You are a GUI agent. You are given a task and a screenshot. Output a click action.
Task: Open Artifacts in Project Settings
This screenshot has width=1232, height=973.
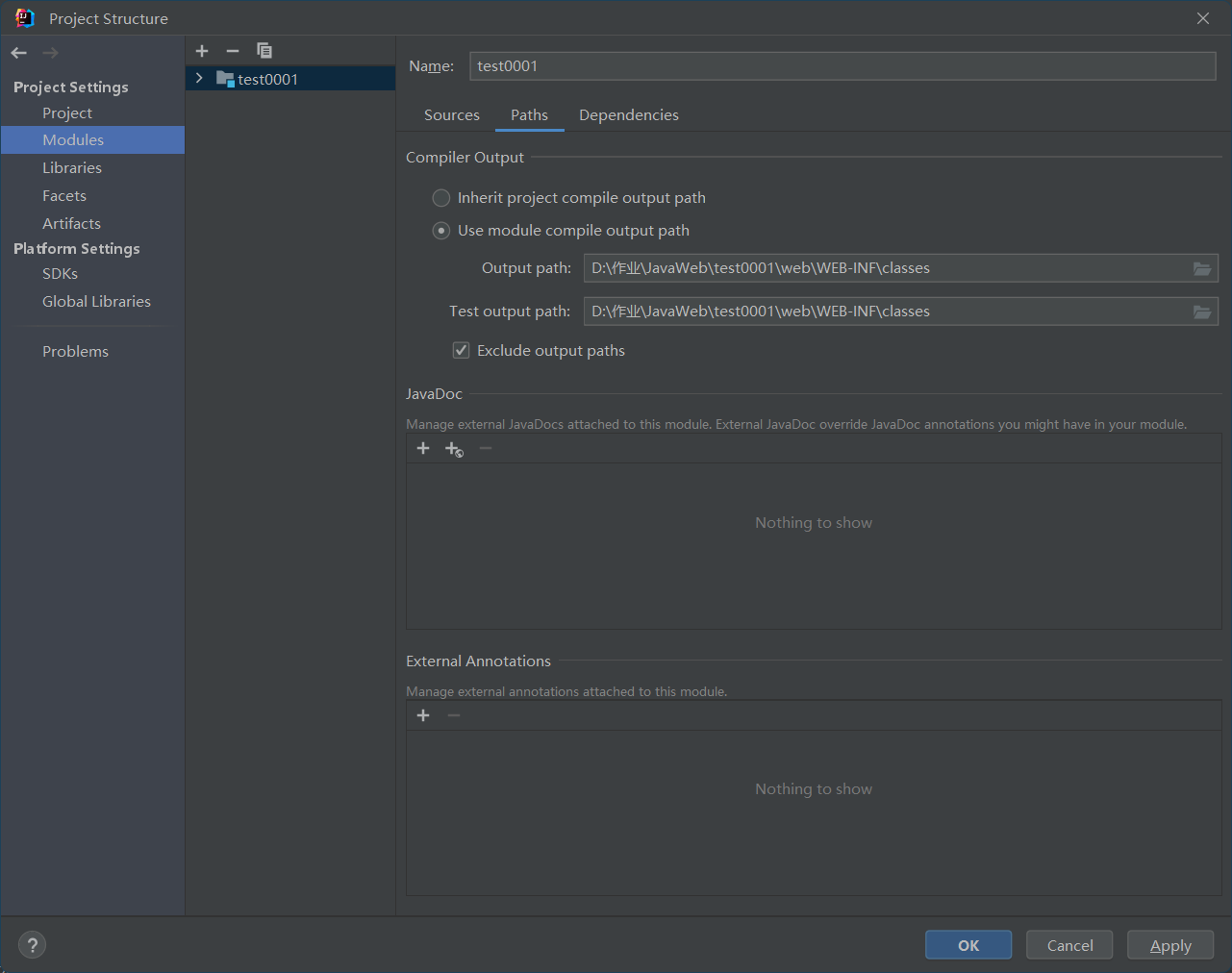pos(71,223)
